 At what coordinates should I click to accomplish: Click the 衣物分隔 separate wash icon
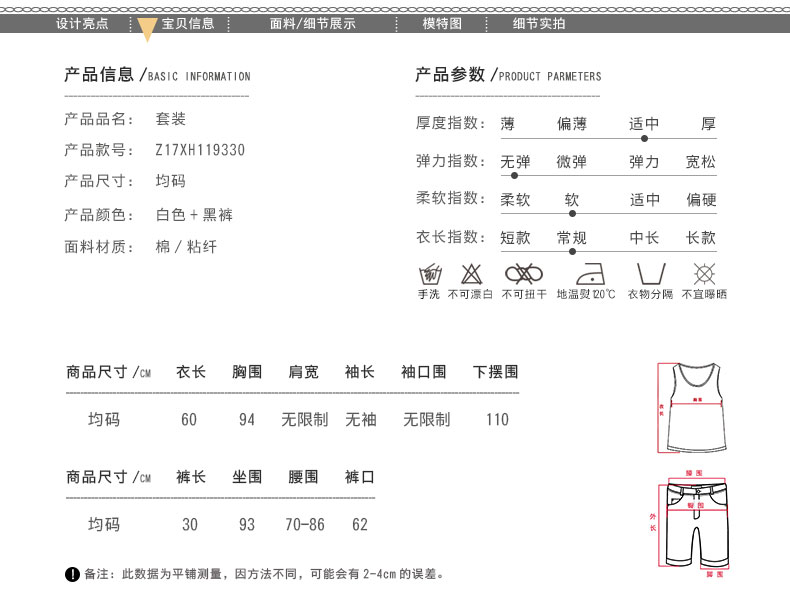pyautogui.click(x=651, y=274)
